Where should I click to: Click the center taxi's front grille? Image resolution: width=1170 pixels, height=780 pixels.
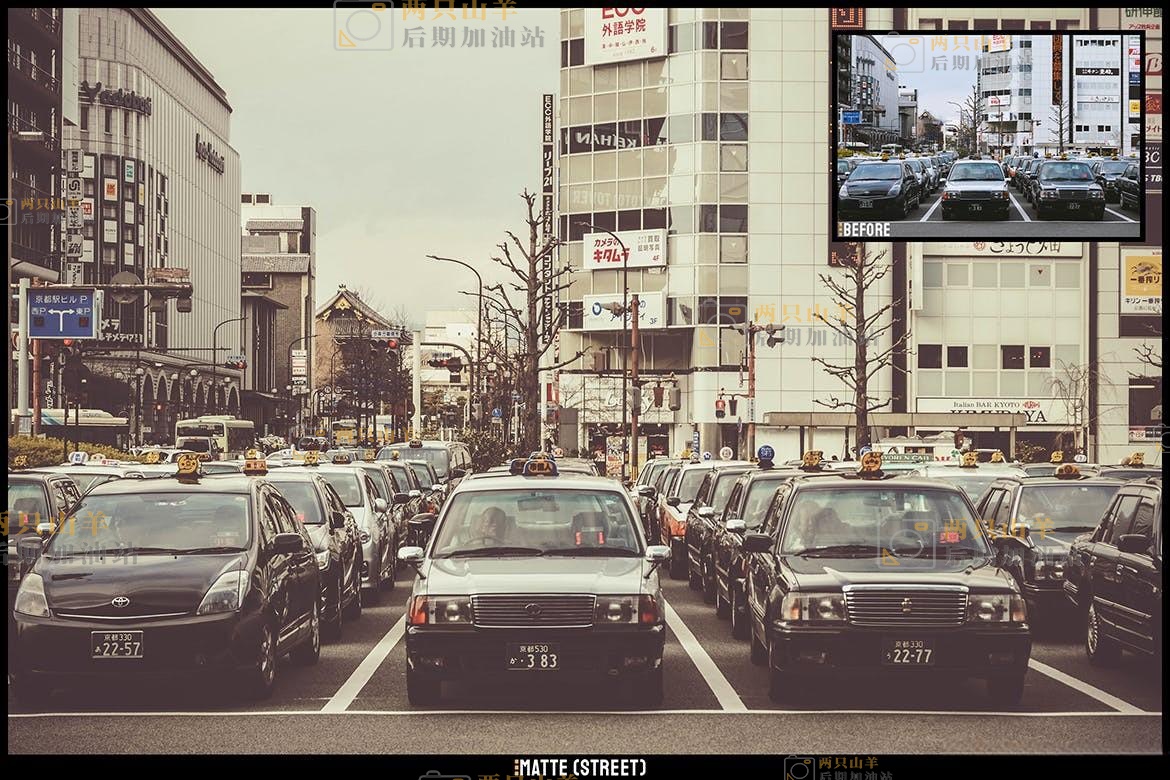pyautogui.click(x=533, y=609)
